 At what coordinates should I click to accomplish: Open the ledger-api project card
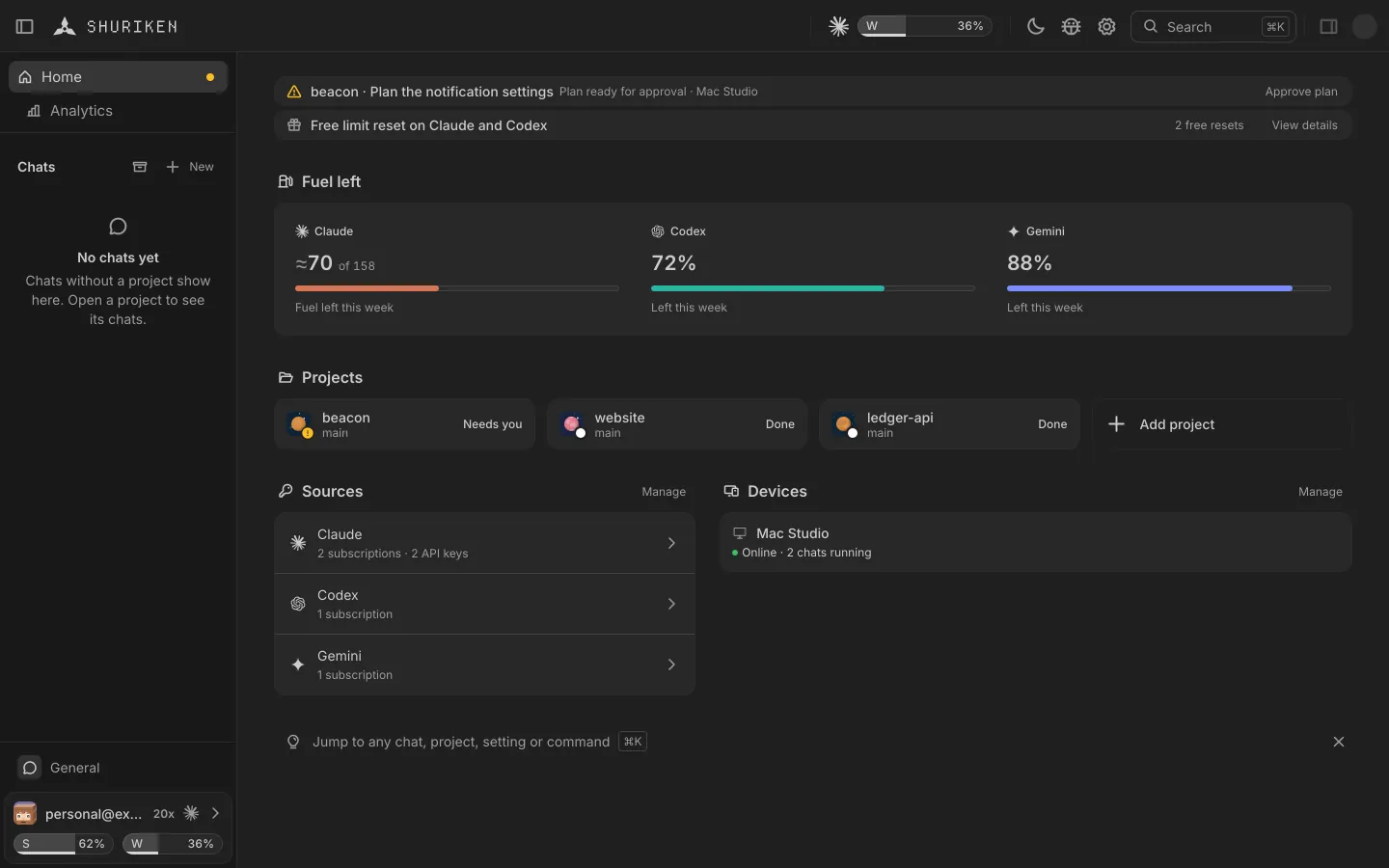[x=950, y=424]
